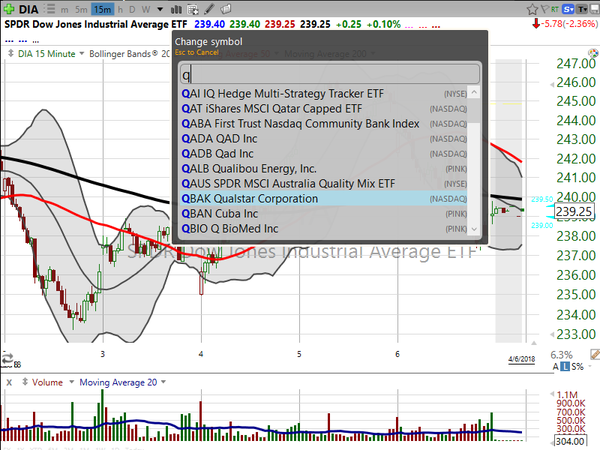The height and width of the screenshot is (450, 600).
Task: Click the RT real-time indicator
Action: [555, 9]
